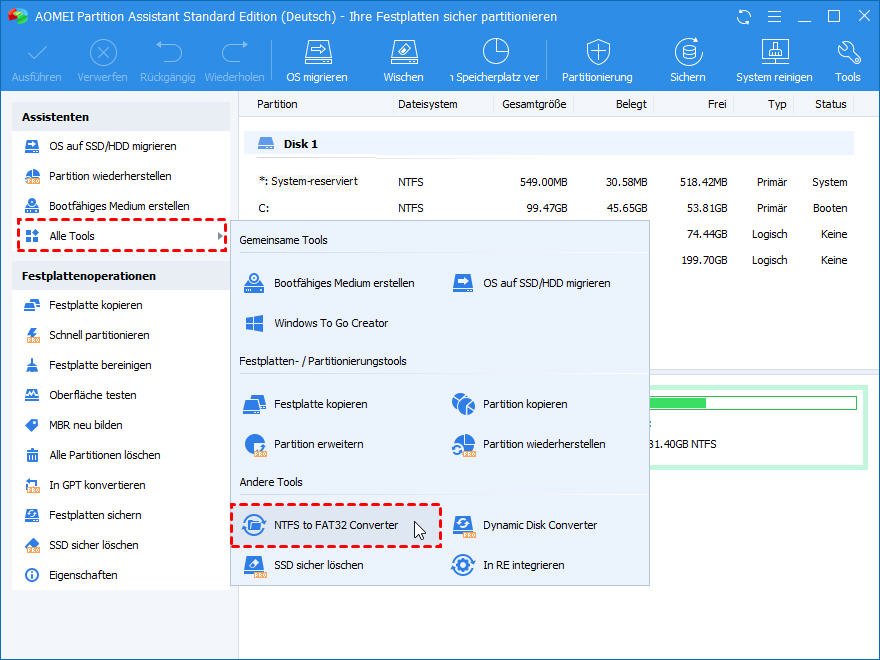Viewport: 880px width, 660px height.
Task: Click Partition erweitern icon in popup
Action: pos(255,444)
